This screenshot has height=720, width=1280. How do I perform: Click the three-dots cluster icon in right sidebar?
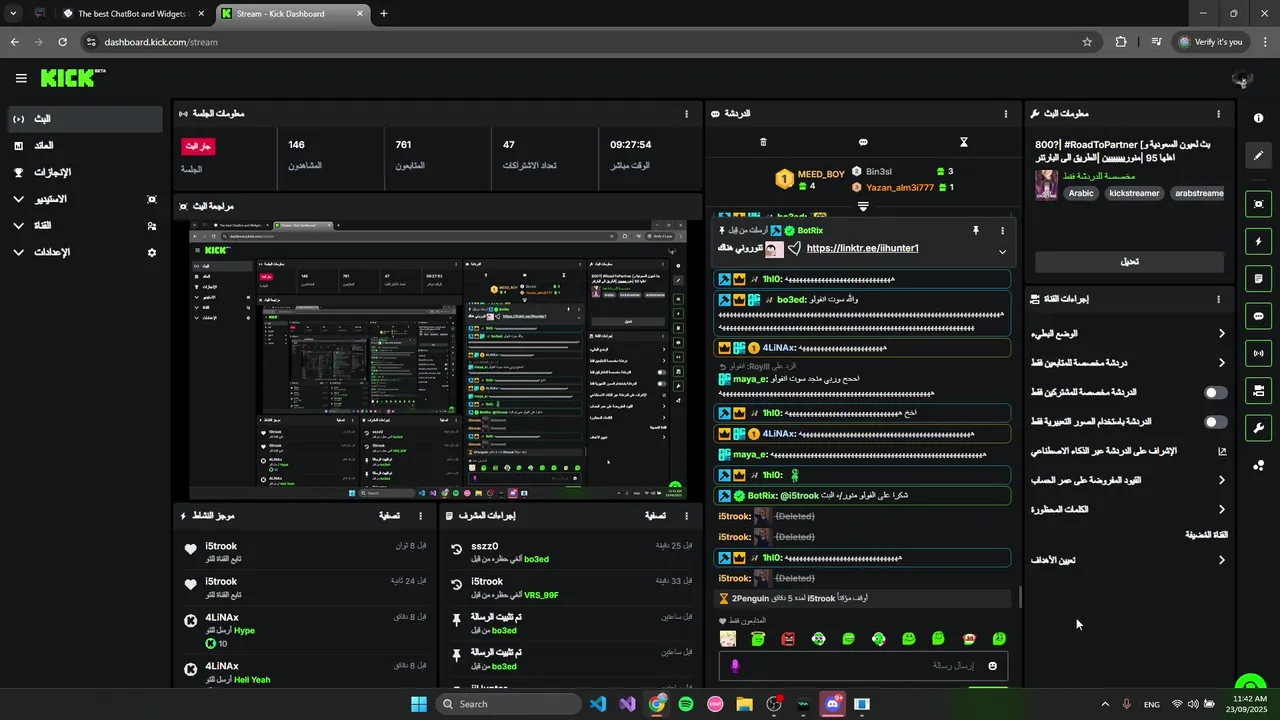pyautogui.click(x=1258, y=465)
